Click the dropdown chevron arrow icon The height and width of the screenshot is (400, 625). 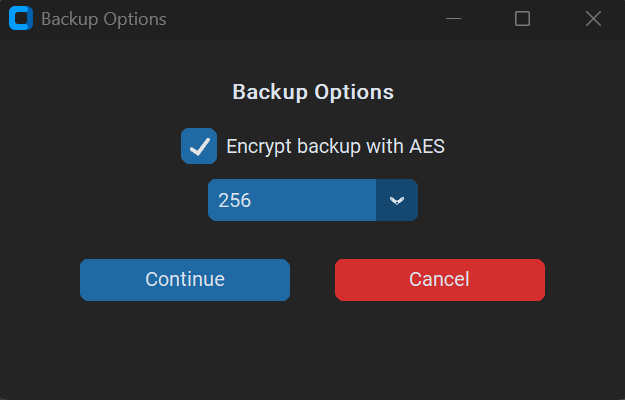click(x=397, y=200)
